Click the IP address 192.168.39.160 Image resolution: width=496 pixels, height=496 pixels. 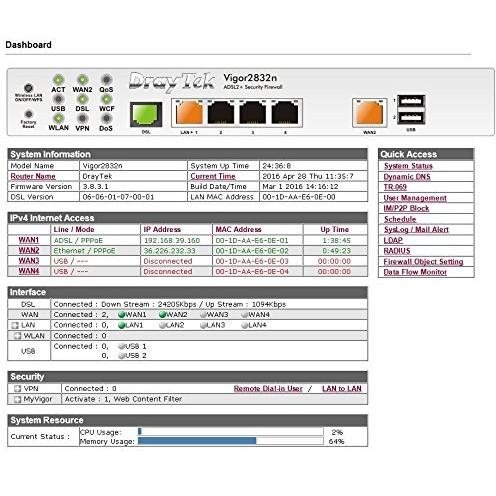pyautogui.click(x=172, y=240)
